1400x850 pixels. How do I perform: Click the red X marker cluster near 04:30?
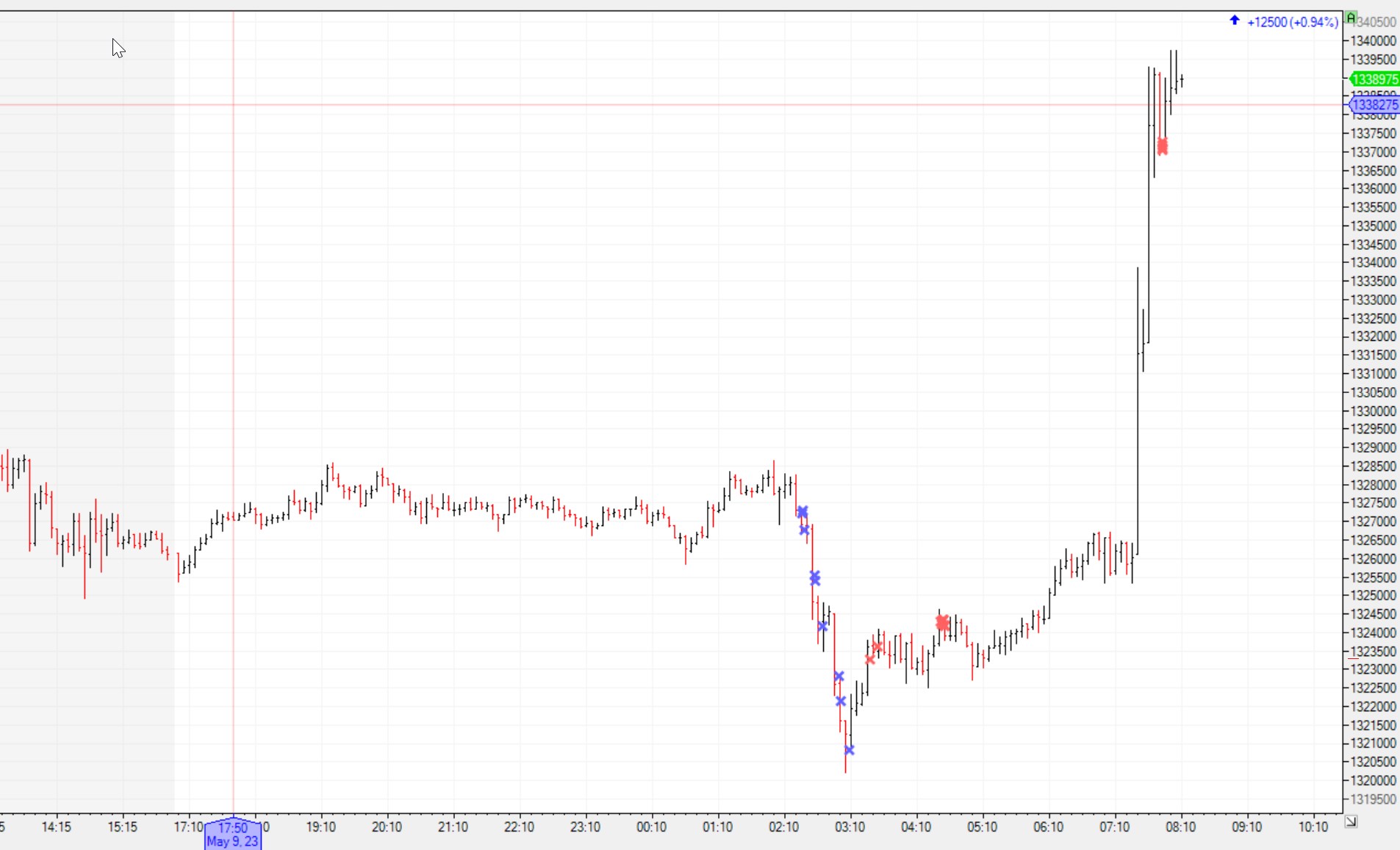[x=943, y=623]
